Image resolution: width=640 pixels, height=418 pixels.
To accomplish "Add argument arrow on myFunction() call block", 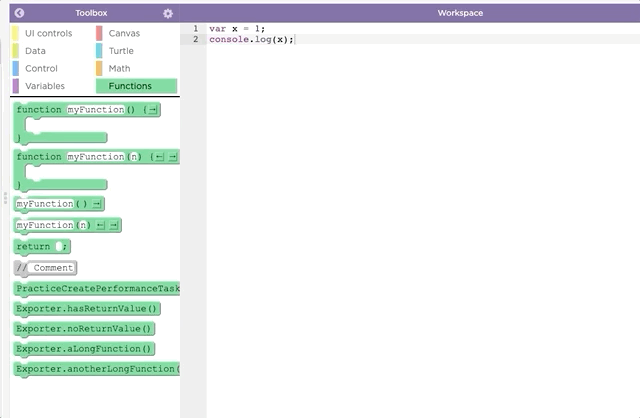I will pyautogui.click(x=97, y=204).
